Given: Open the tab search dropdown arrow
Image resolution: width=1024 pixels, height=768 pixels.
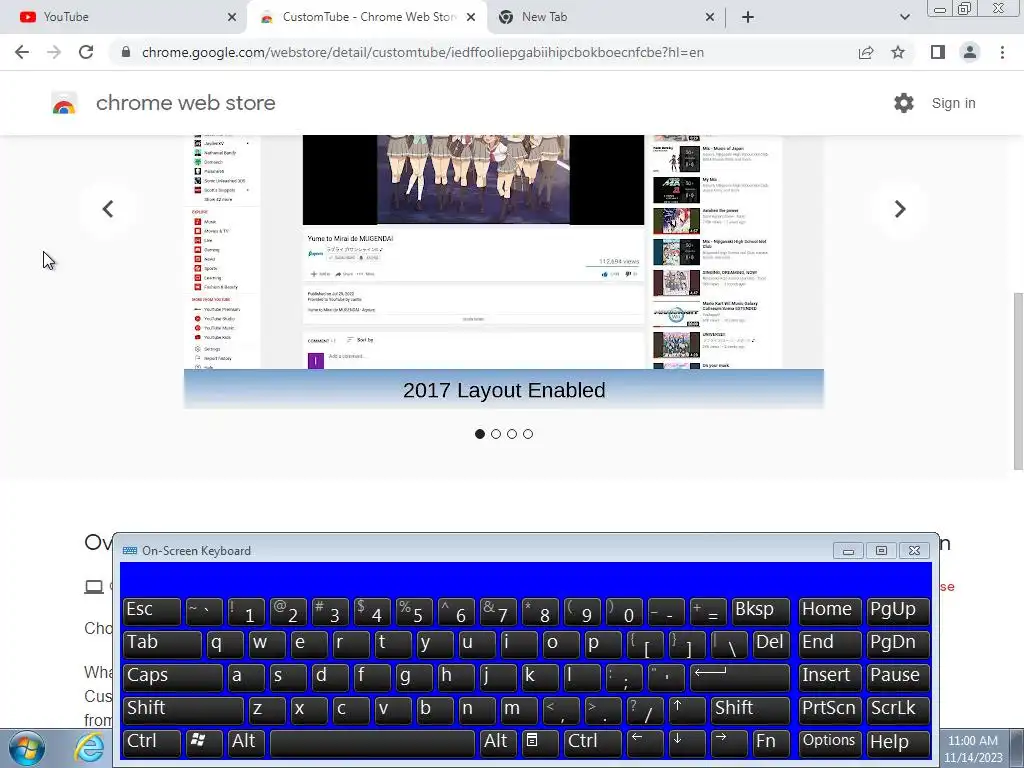Looking at the screenshot, I should pos(904,17).
